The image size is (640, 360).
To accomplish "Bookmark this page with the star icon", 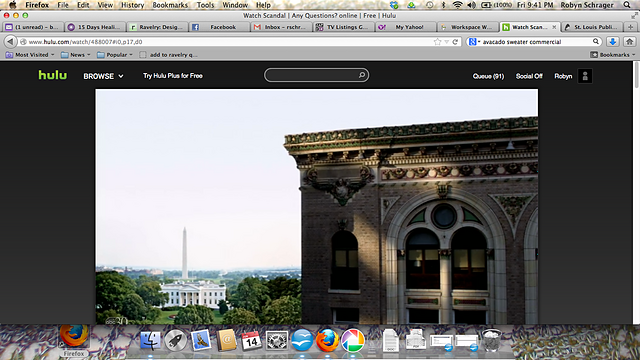I will point(438,42).
